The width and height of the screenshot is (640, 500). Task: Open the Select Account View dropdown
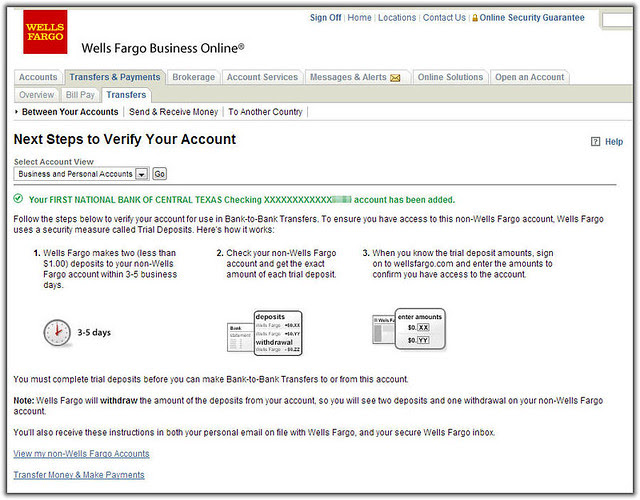(81, 174)
